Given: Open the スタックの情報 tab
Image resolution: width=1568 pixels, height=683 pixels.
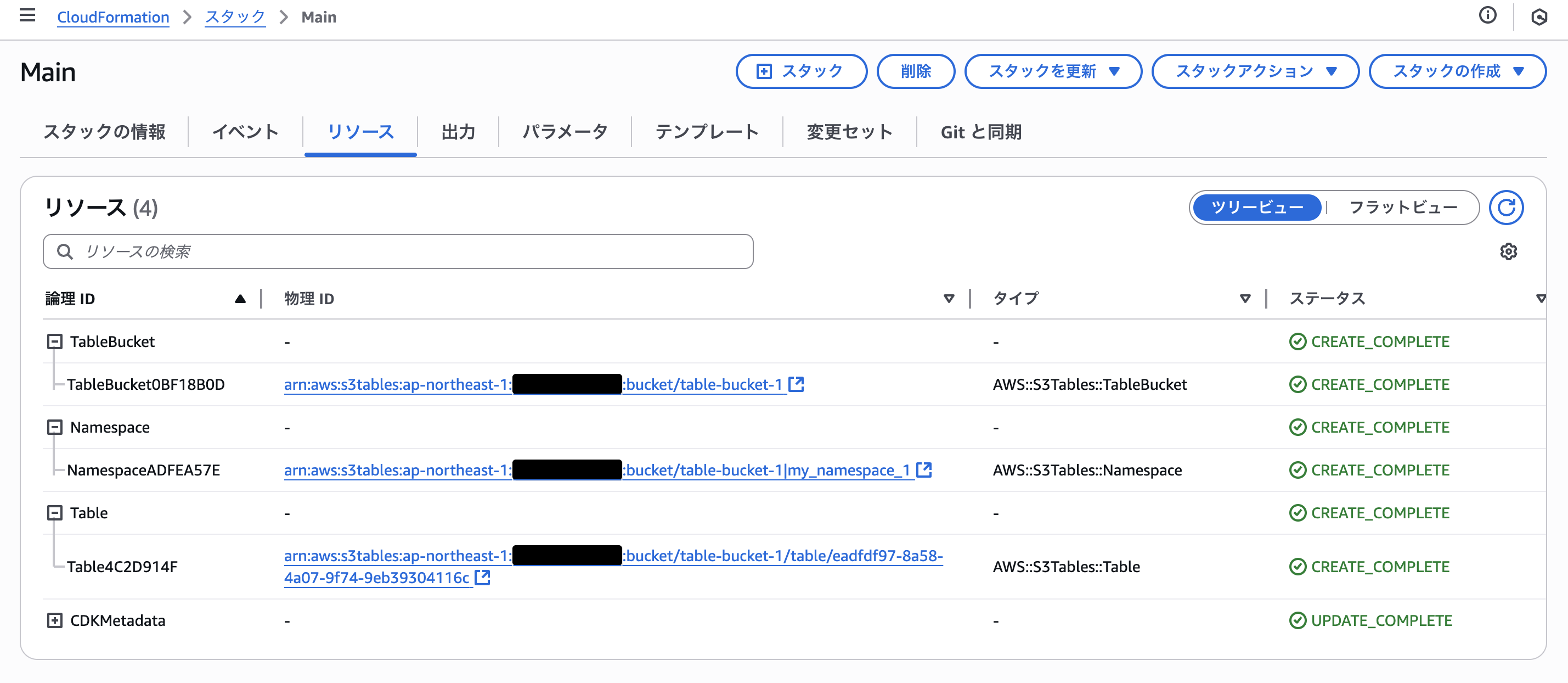Looking at the screenshot, I should coord(104,132).
